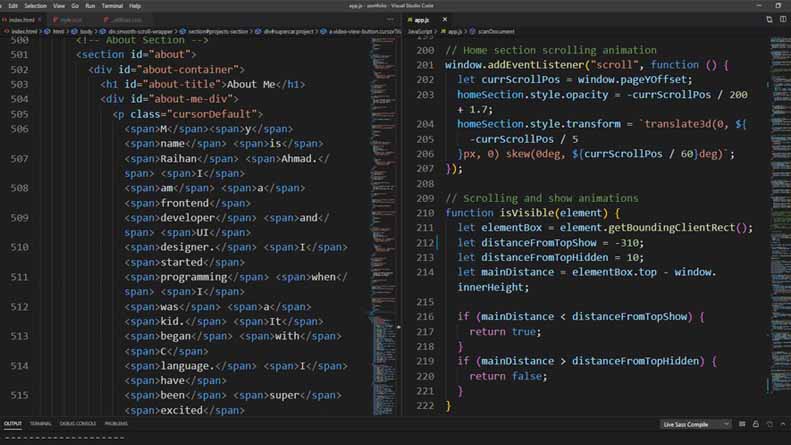Image resolution: width=791 pixels, height=445 pixels.
Task: Click the 'return true;' statement
Action: [505, 331]
